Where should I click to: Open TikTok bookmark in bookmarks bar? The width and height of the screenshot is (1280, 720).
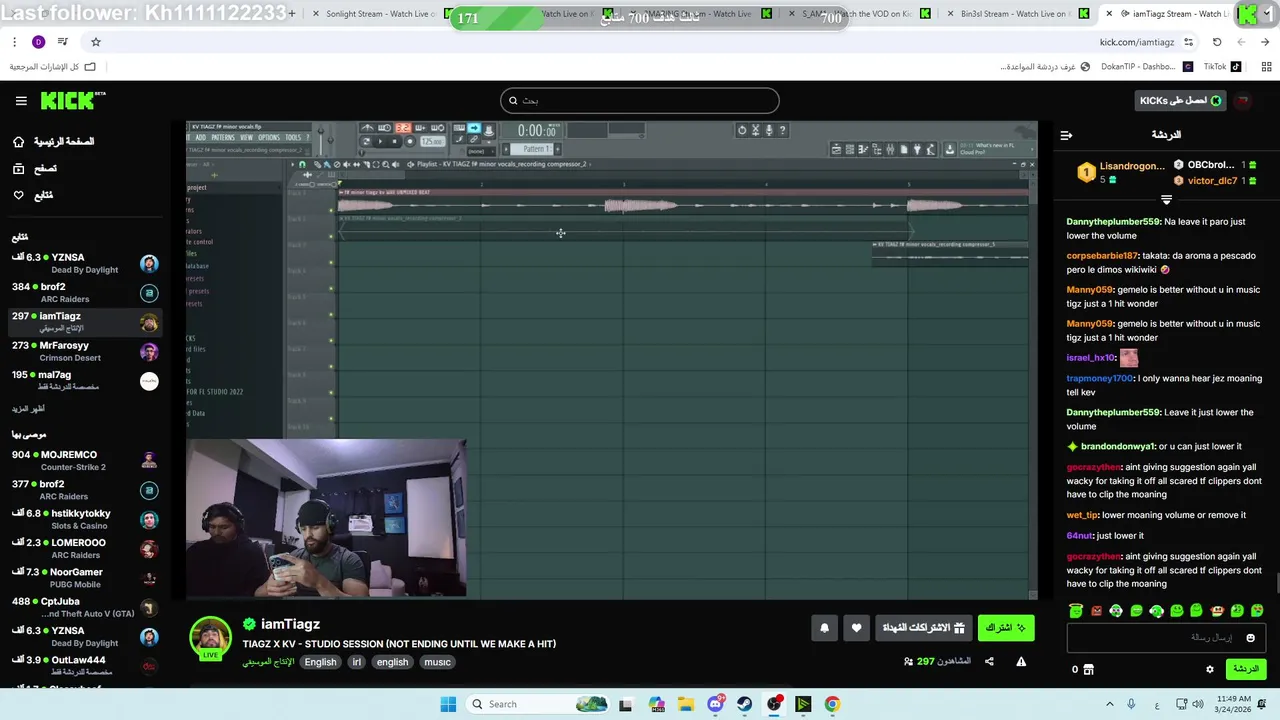pos(1222,67)
